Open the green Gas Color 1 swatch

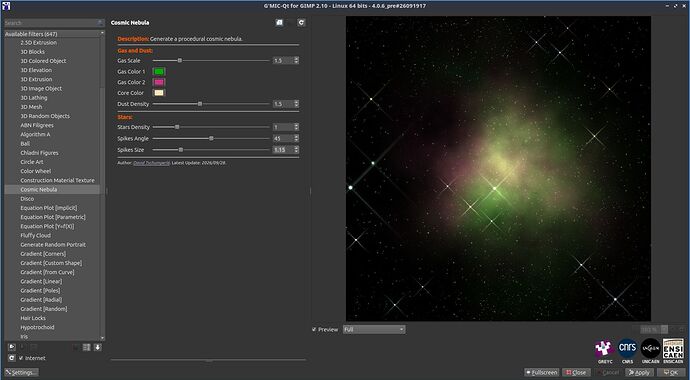159,71
